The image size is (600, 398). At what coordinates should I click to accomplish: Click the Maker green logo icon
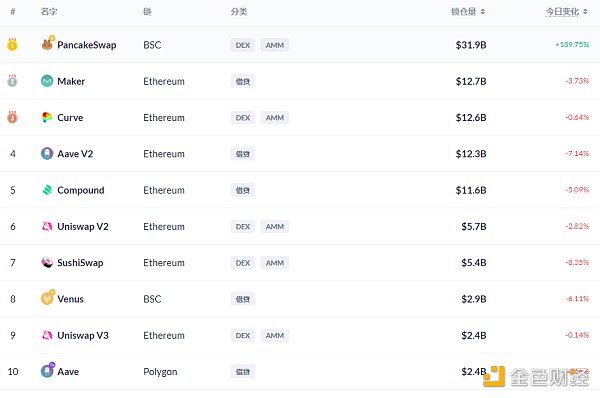click(47, 81)
